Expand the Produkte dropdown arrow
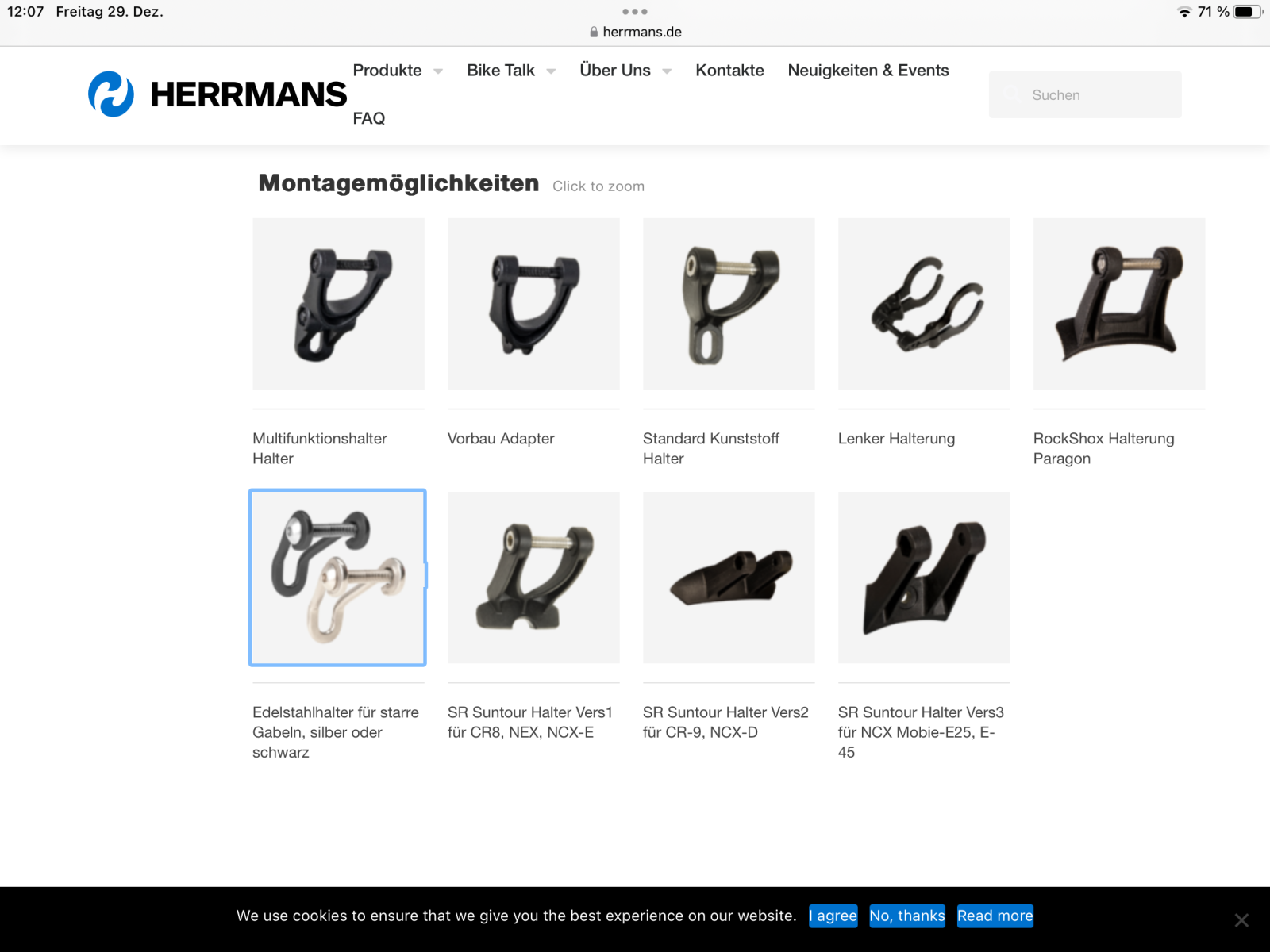This screenshot has width=1270, height=952. (438, 71)
